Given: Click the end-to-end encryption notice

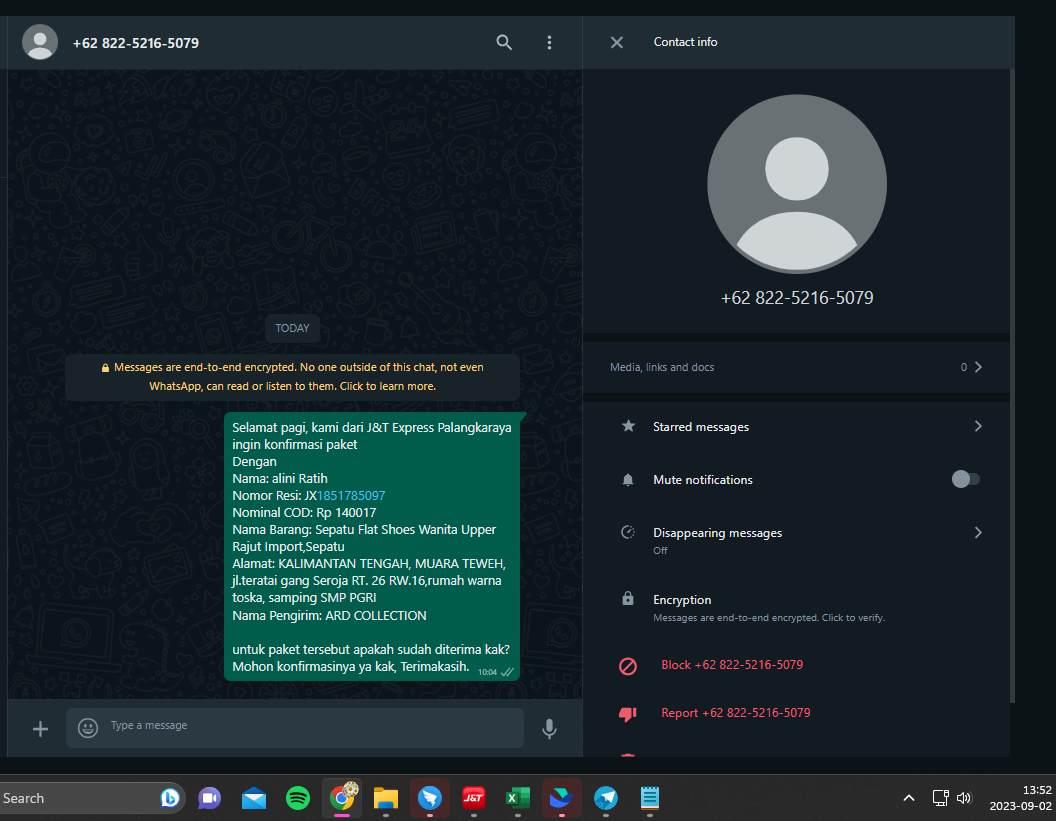Looking at the screenshot, I should tap(292, 376).
